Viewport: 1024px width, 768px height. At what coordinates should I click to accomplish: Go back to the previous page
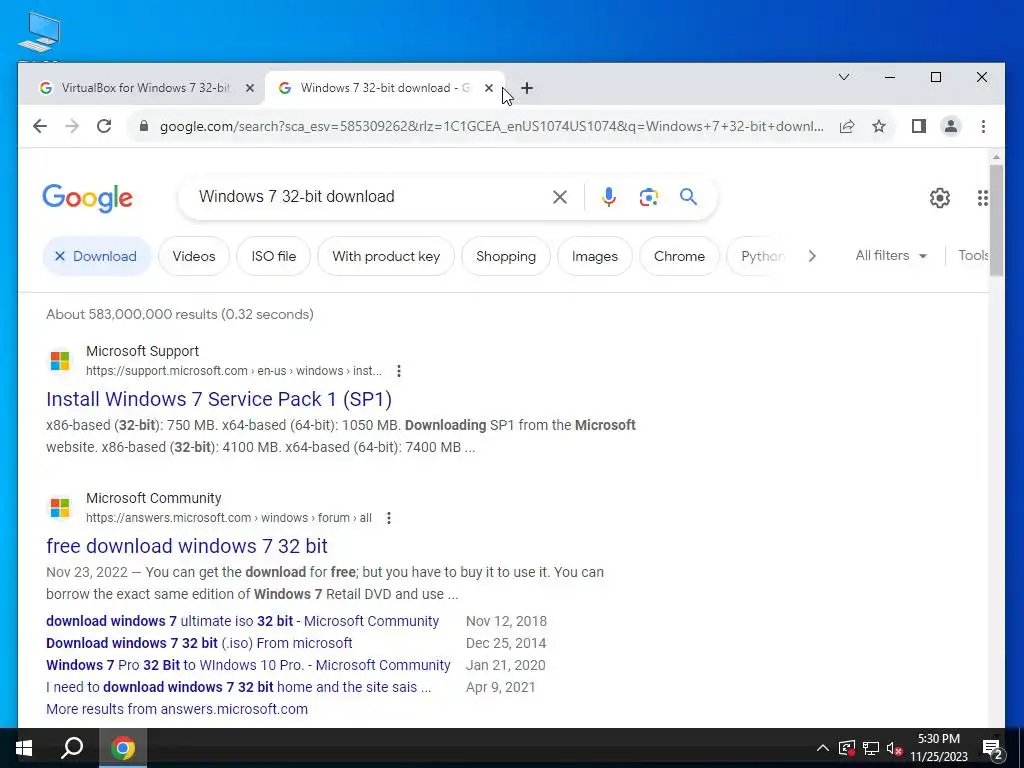tap(40, 126)
